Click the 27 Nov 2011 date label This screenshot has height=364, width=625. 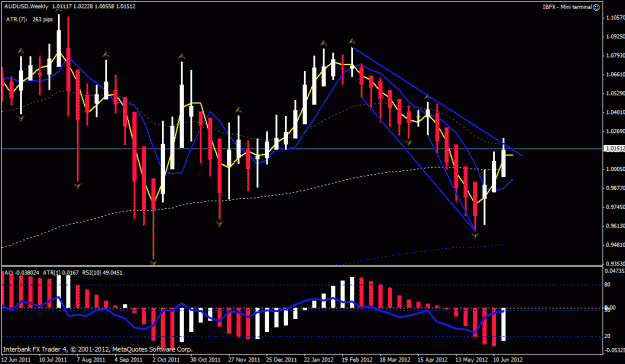click(243, 359)
